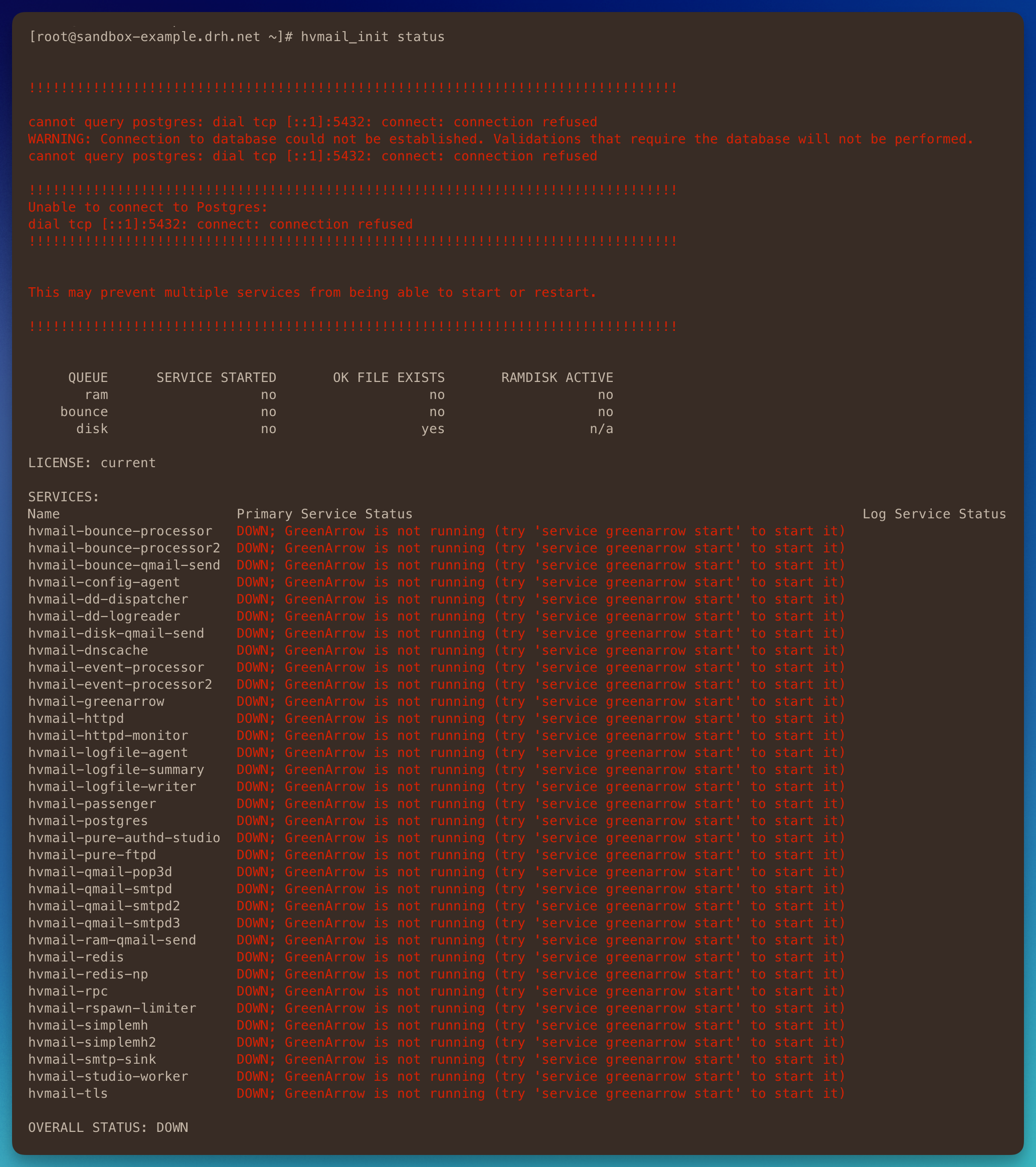Screen dimensions: 1036x1167
Task: Click the Primary Service Status header
Action: click(x=324, y=514)
